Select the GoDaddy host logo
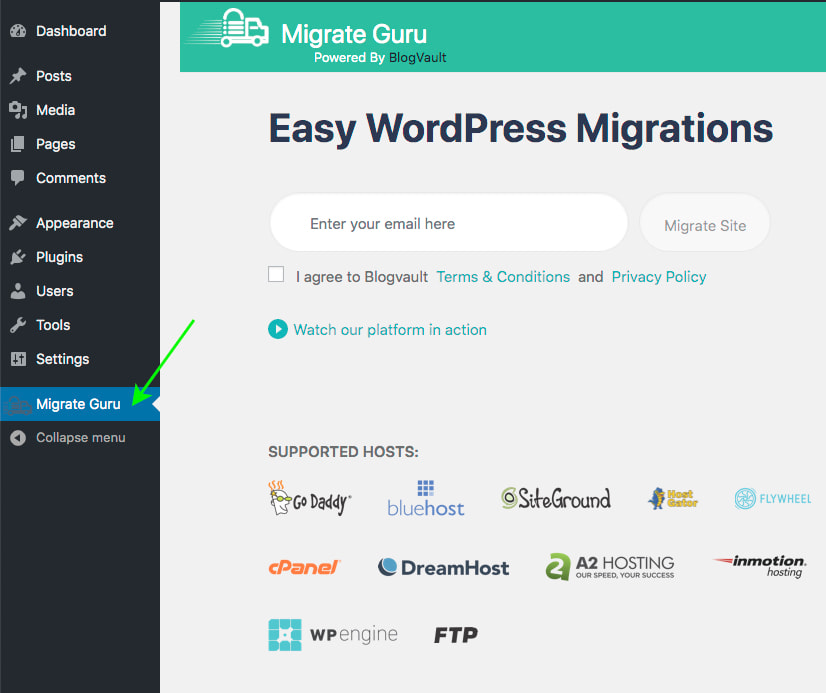Screen dimensions: 826x693 (x=310, y=499)
